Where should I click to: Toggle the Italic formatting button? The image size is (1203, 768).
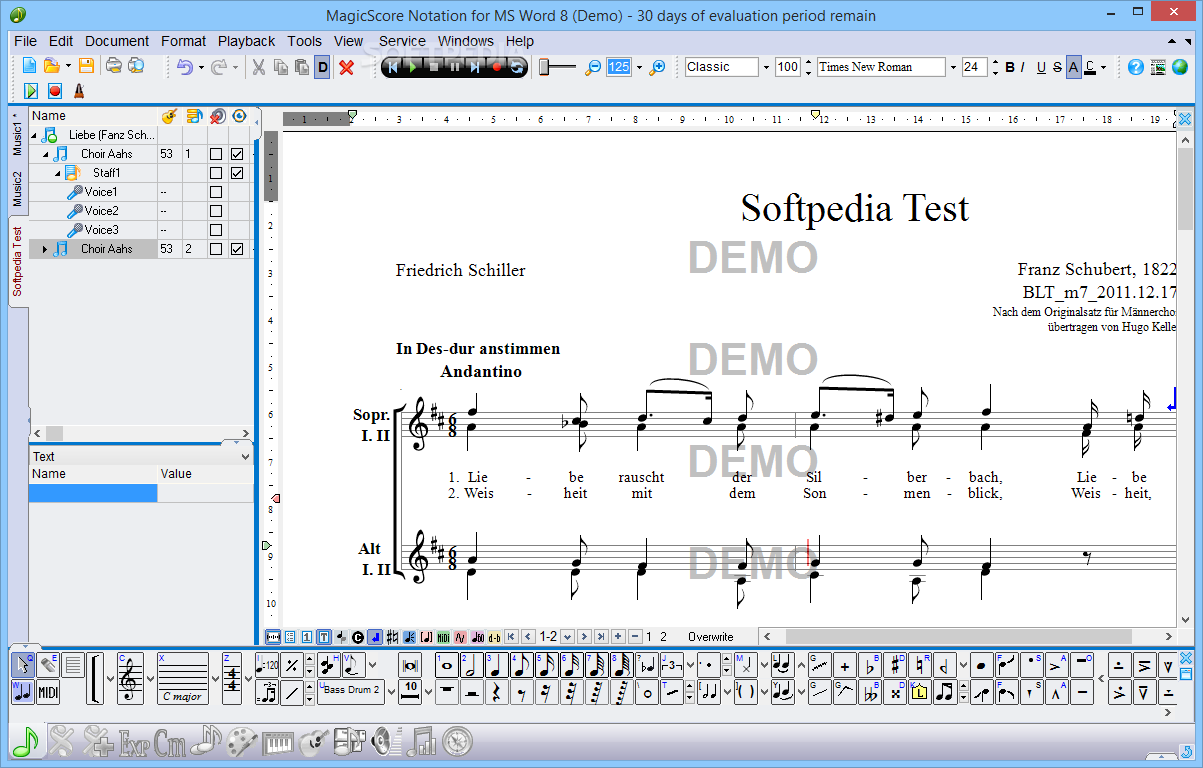pyautogui.click(x=1023, y=67)
